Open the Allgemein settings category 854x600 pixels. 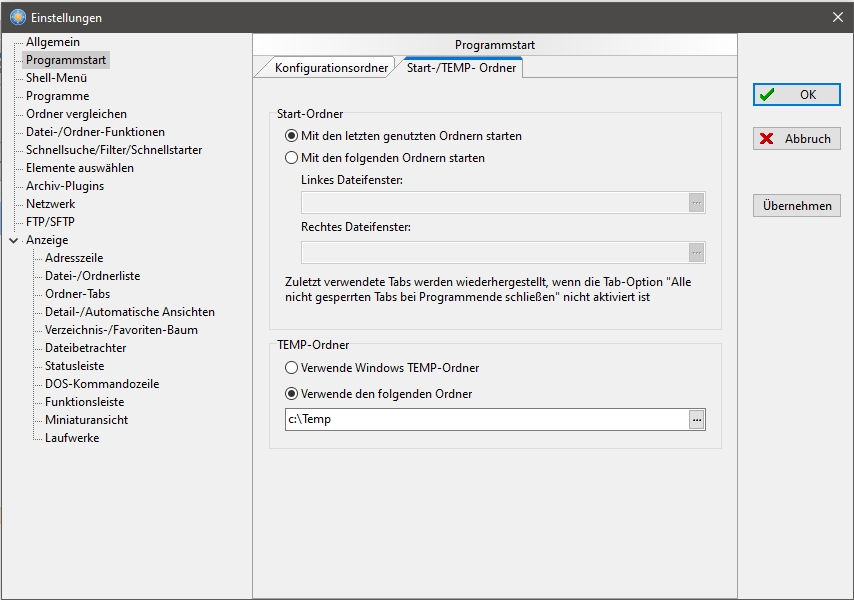pos(53,42)
